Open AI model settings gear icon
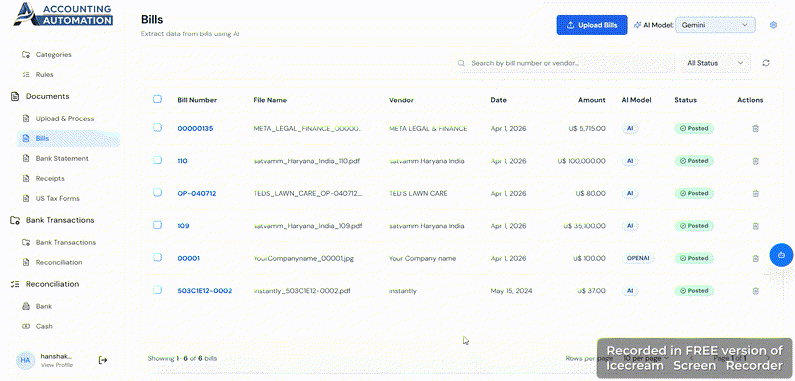795x381 pixels. pos(773,25)
